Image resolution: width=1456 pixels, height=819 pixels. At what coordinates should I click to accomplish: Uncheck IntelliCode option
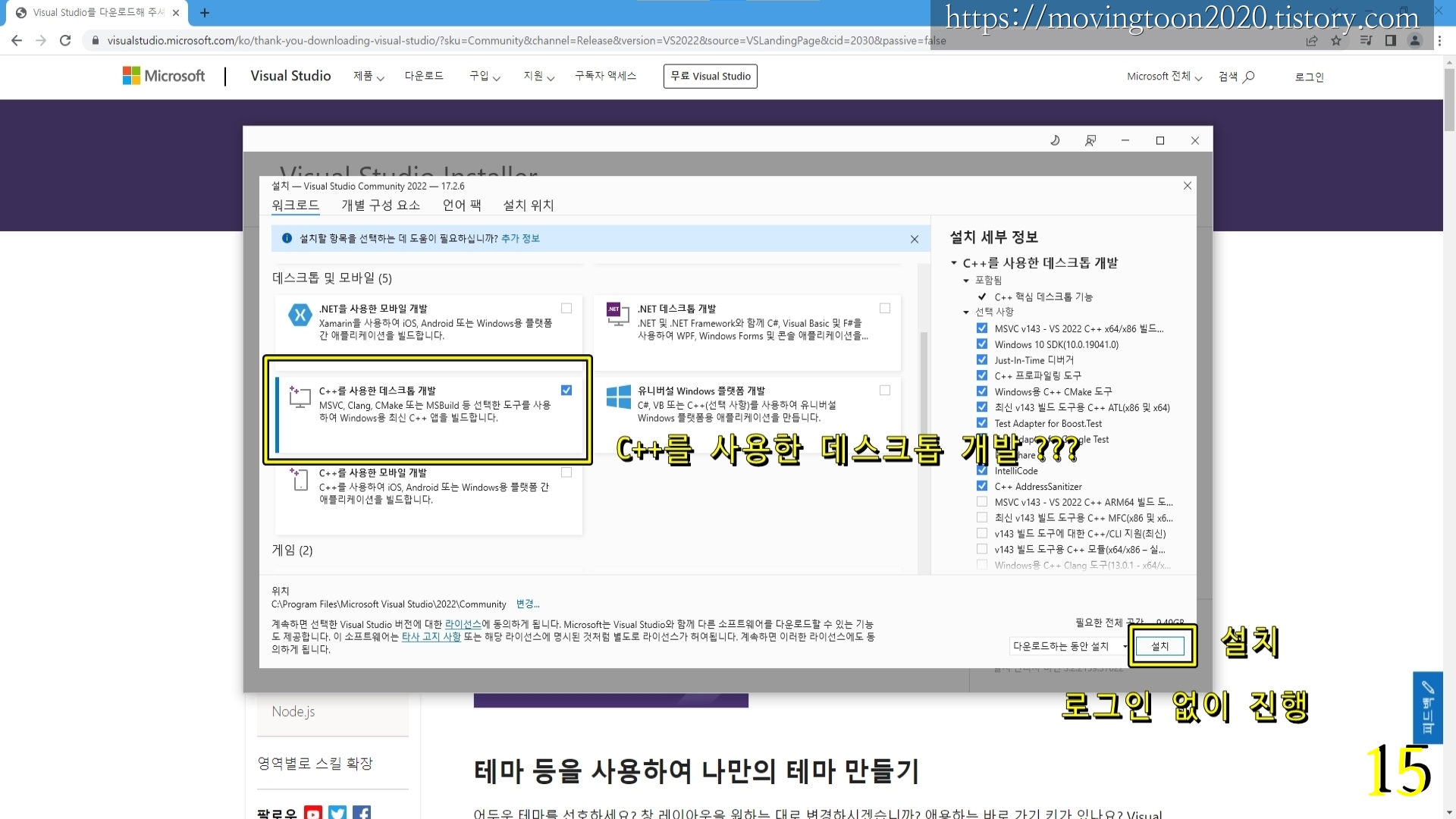pyautogui.click(x=982, y=470)
